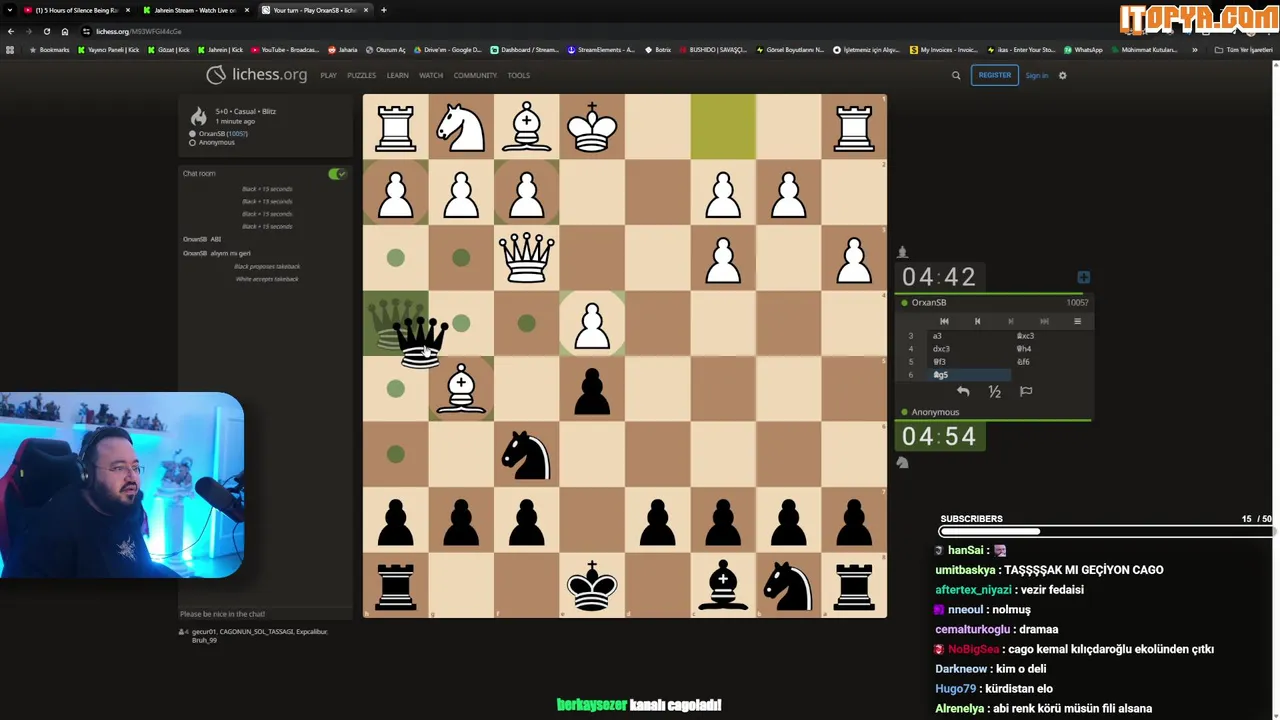
Task: Resign using the flag icon
Action: (x=1026, y=392)
